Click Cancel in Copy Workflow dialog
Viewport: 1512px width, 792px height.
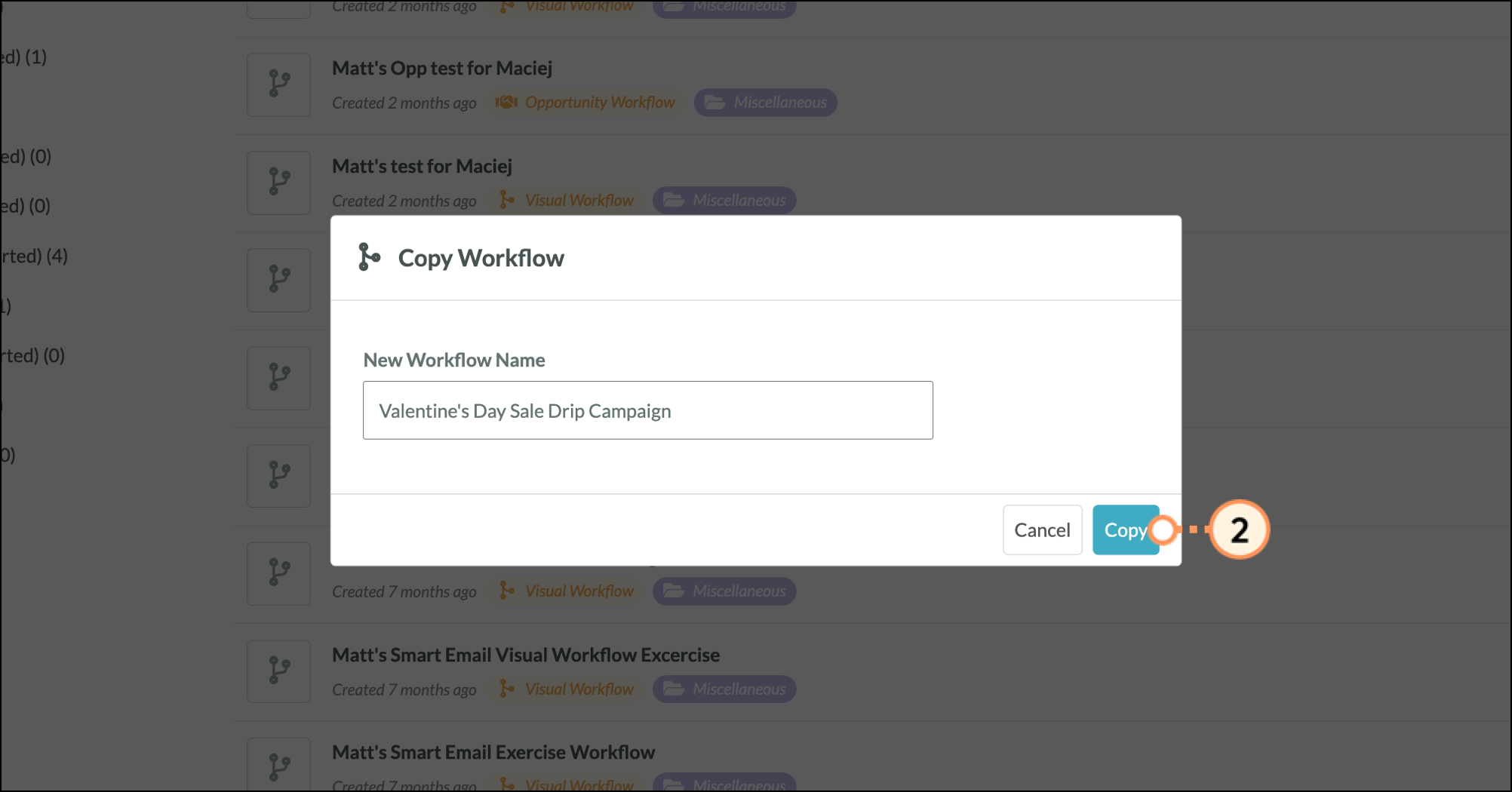pyautogui.click(x=1042, y=530)
